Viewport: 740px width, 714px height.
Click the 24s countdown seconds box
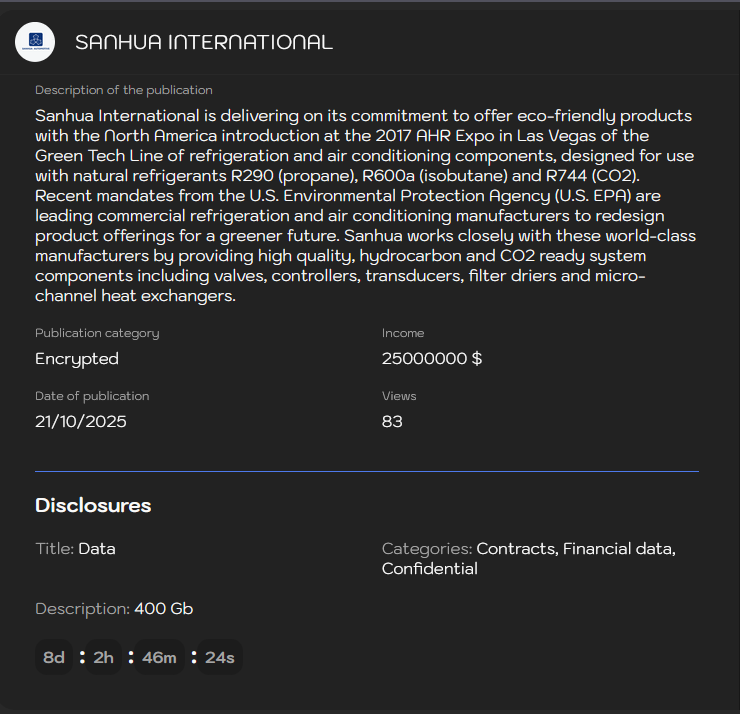[219, 657]
